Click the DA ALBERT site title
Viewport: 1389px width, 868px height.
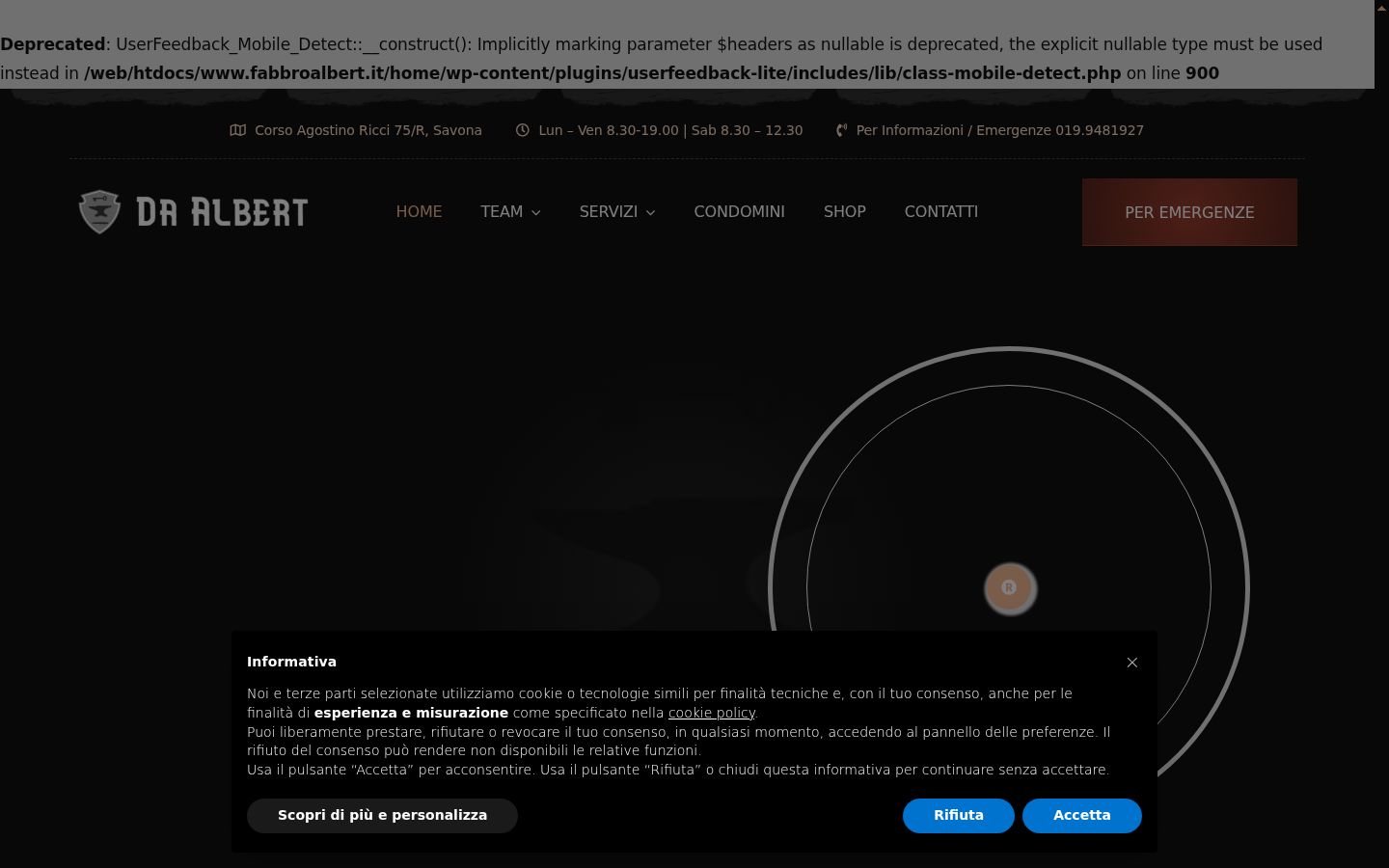222,212
